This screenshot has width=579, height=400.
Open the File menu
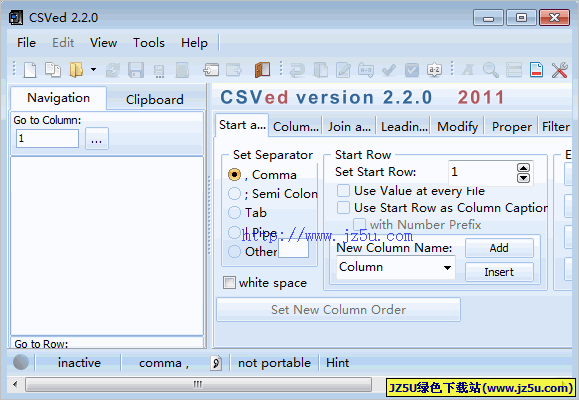tap(26, 42)
